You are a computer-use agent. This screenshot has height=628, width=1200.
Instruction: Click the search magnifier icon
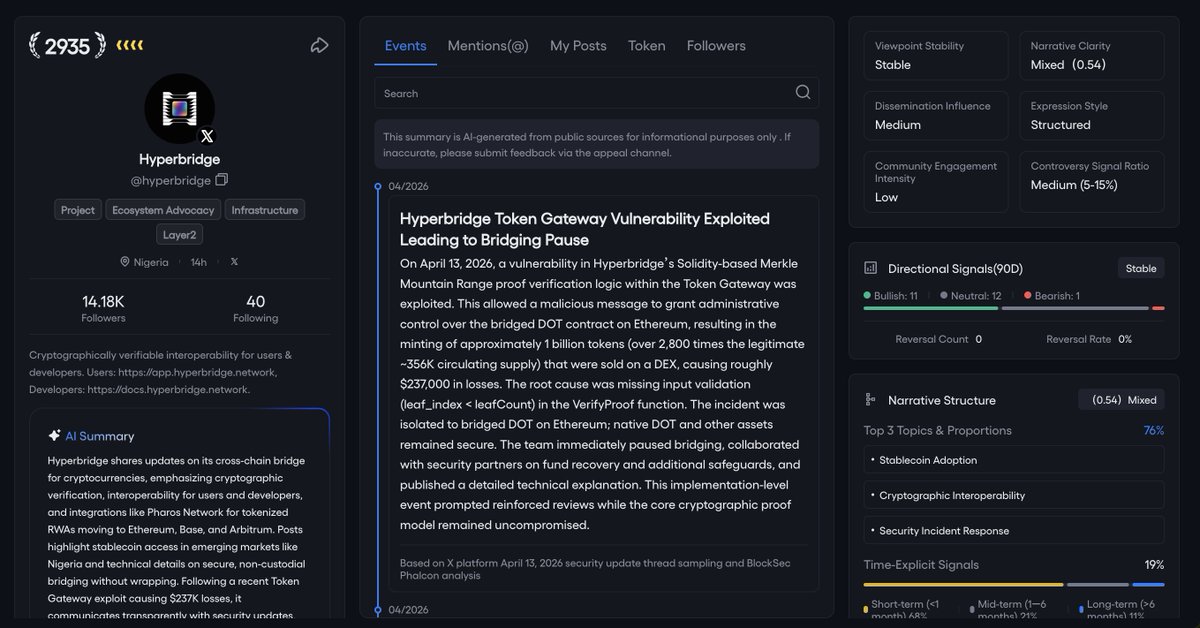(x=803, y=92)
